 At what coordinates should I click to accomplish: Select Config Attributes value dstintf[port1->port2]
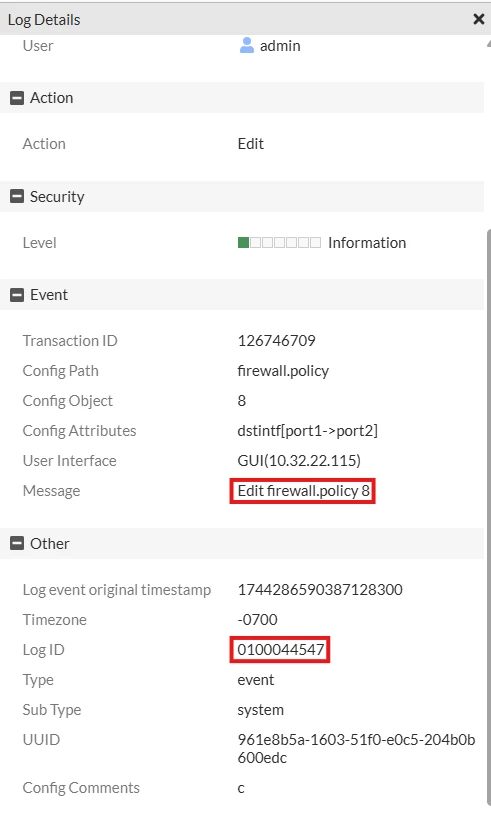(307, 431)
